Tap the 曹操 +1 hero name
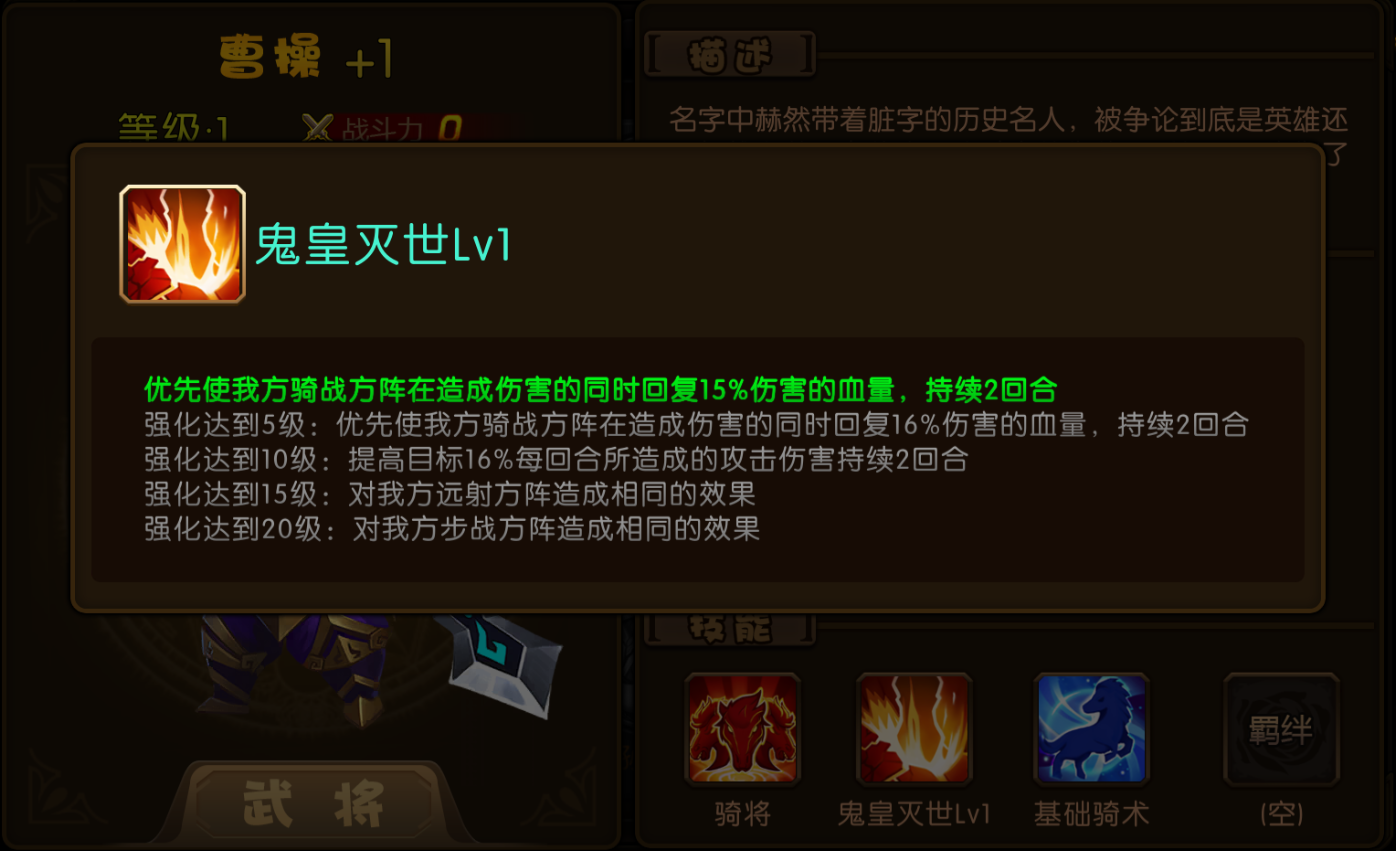Viewport: 1396px width, 851px height. pos(306,59)
